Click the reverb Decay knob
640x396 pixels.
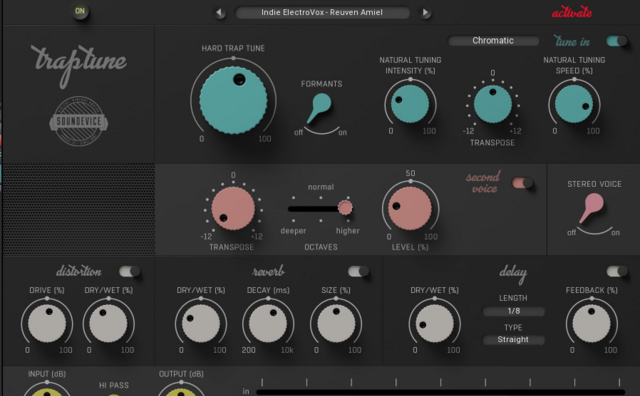pyautogui.click(x=268, y=323)
